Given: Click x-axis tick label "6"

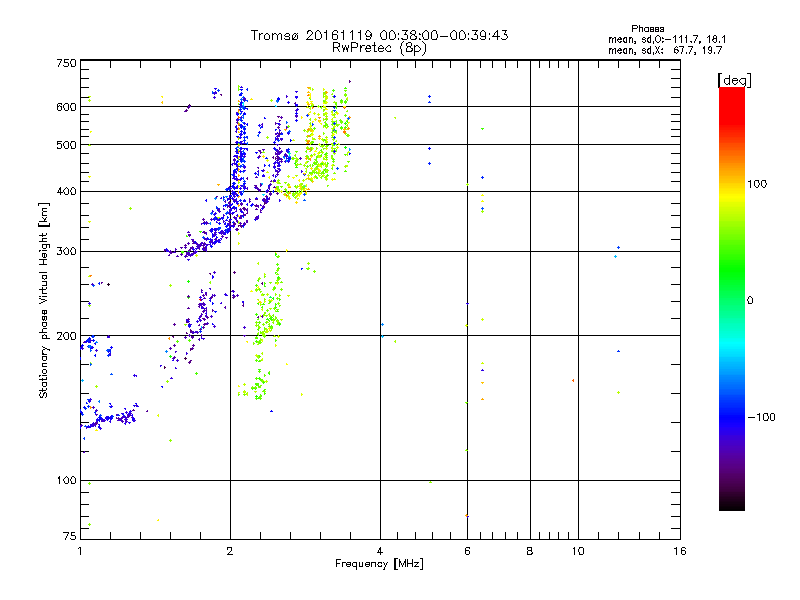Looking at the screenshot, I should (x=467, y=551).
